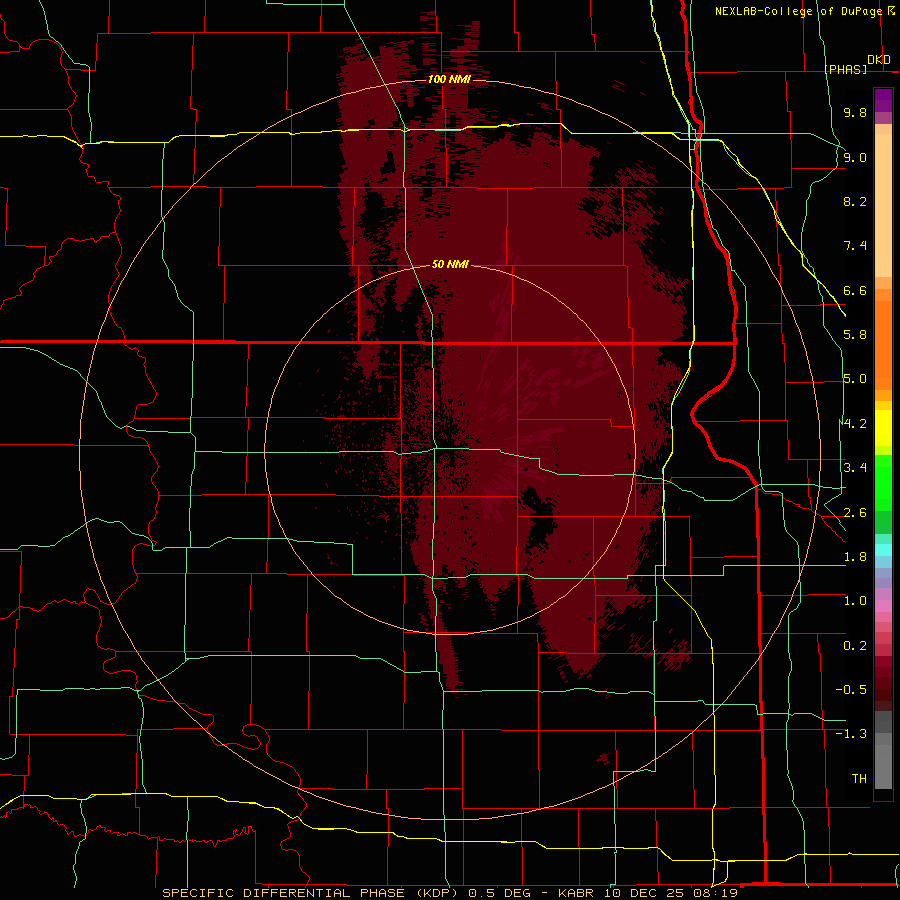The height and width of the screenshot is (900, 900).
Task: Click the [PHAS] unit label
Action: (845, 69)
